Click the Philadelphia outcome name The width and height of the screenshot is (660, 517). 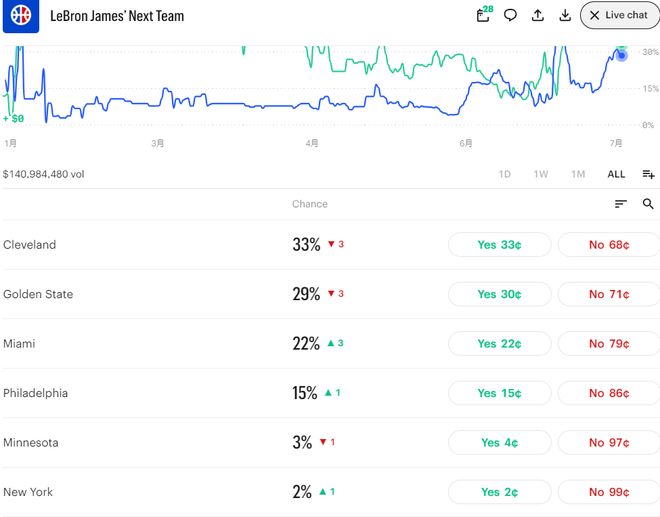[x=35, y=393]
